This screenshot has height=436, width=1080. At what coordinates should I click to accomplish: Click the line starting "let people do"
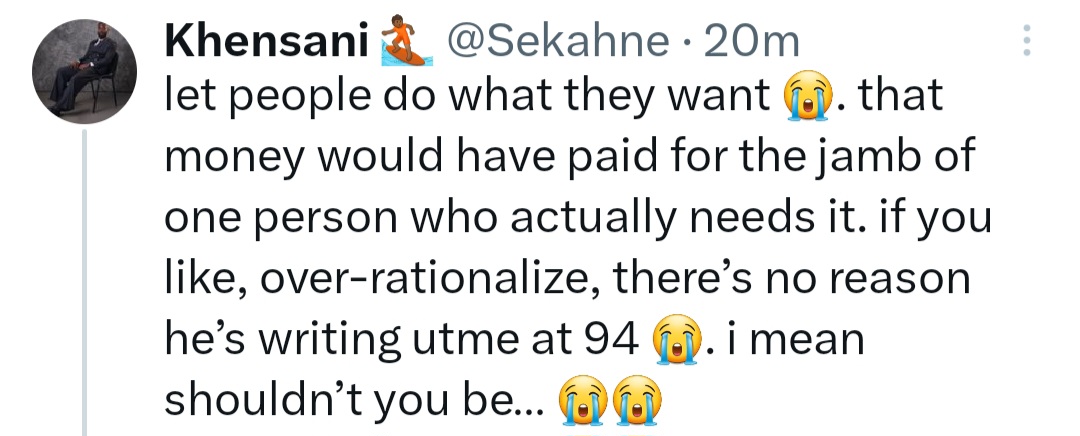point(470,97)
